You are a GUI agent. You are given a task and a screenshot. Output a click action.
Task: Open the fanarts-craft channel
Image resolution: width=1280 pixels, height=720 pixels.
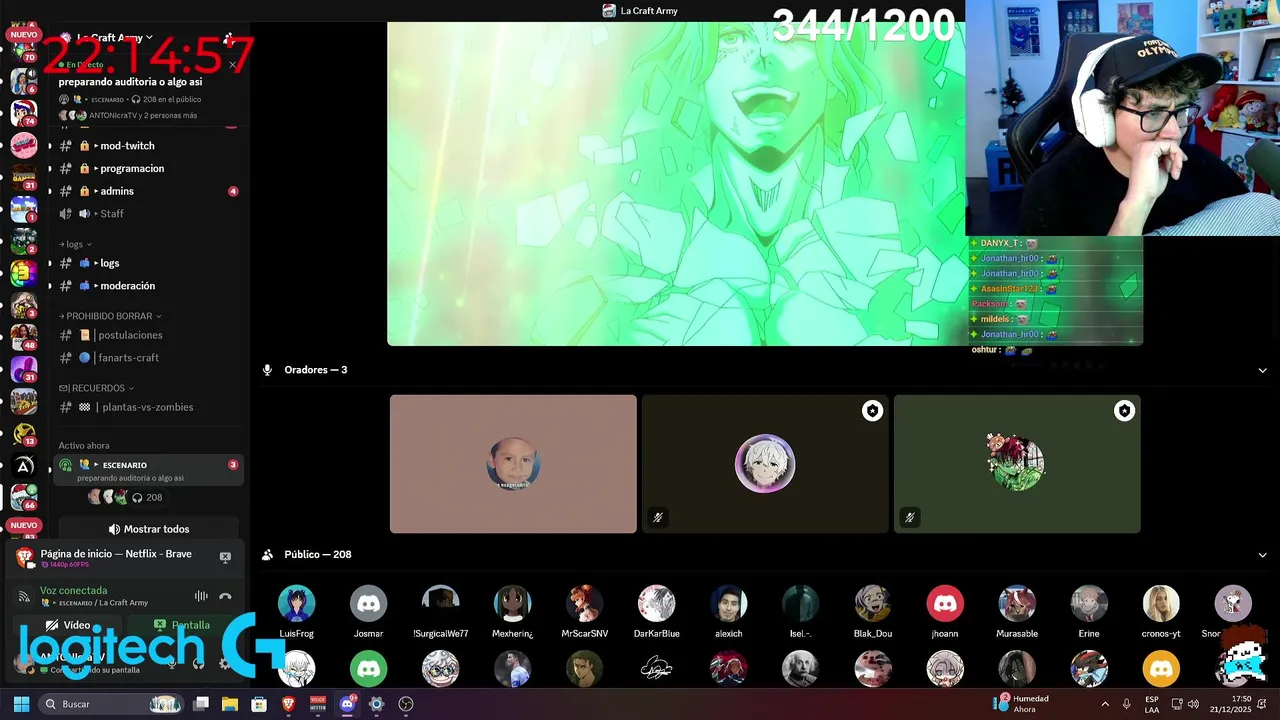tap(147, 357)
